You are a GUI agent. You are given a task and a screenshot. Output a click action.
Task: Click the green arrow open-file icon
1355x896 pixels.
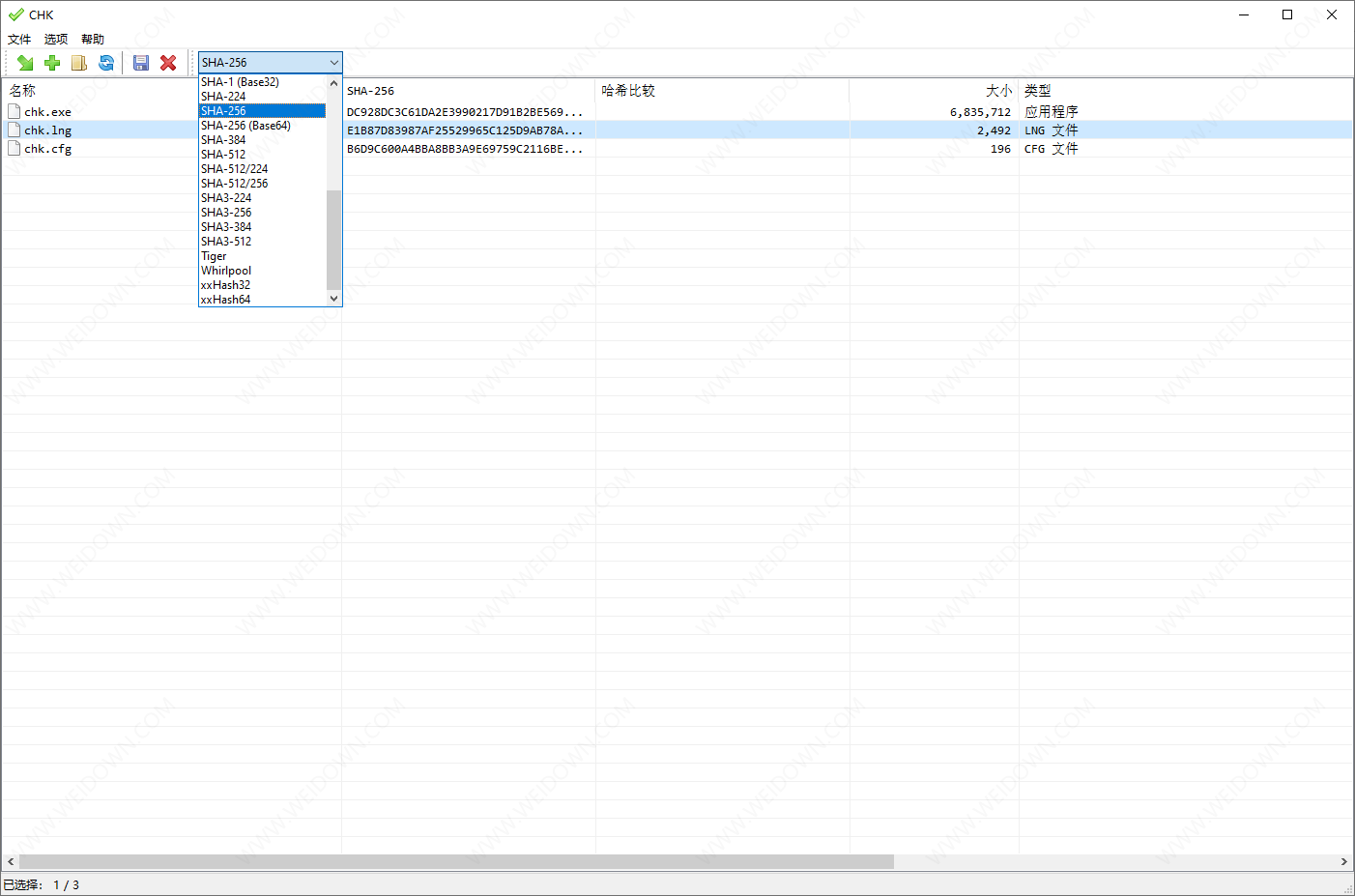[x=25, y=63]
